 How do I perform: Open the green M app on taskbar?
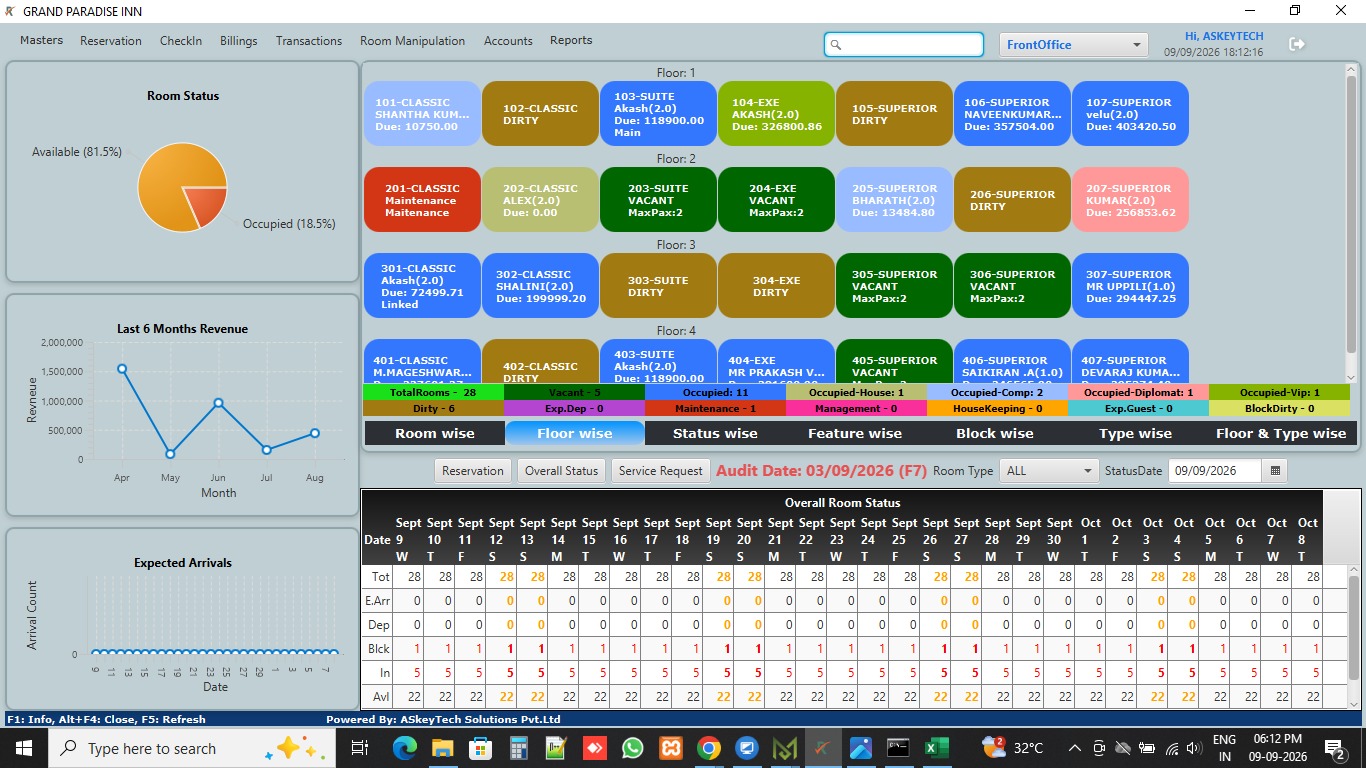[785, 748]
